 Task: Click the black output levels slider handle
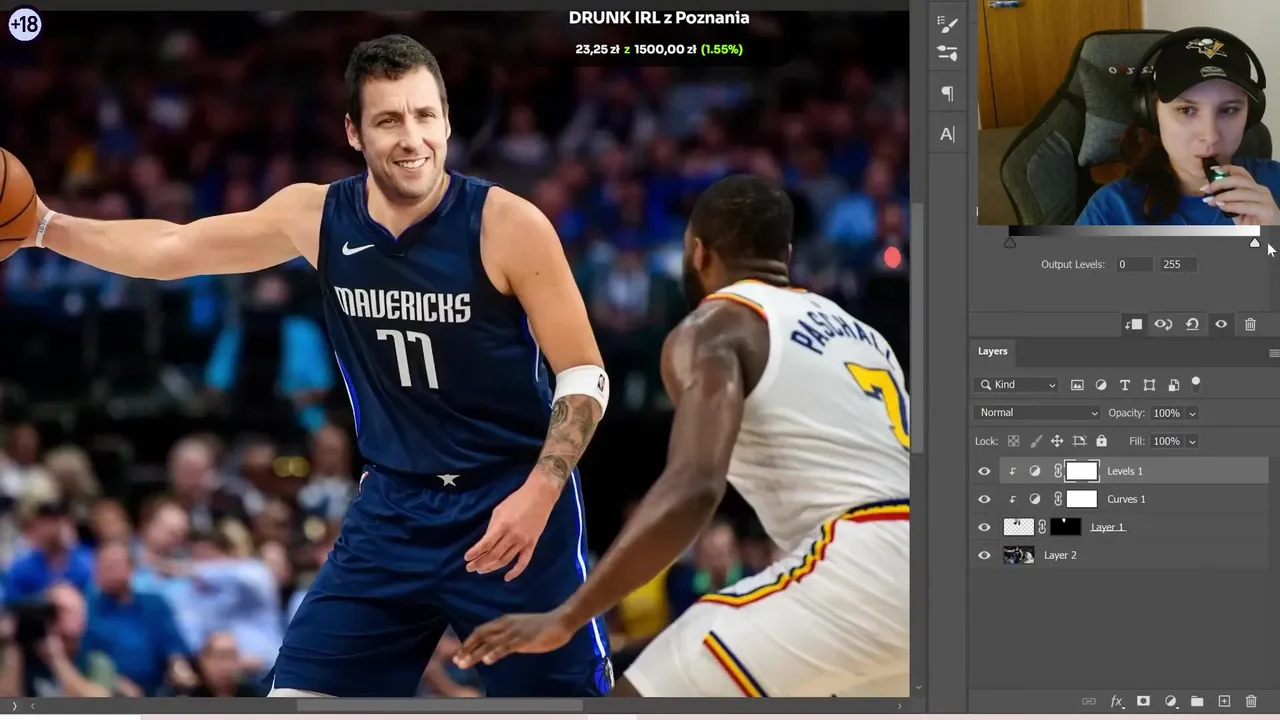click(1010, 243)
